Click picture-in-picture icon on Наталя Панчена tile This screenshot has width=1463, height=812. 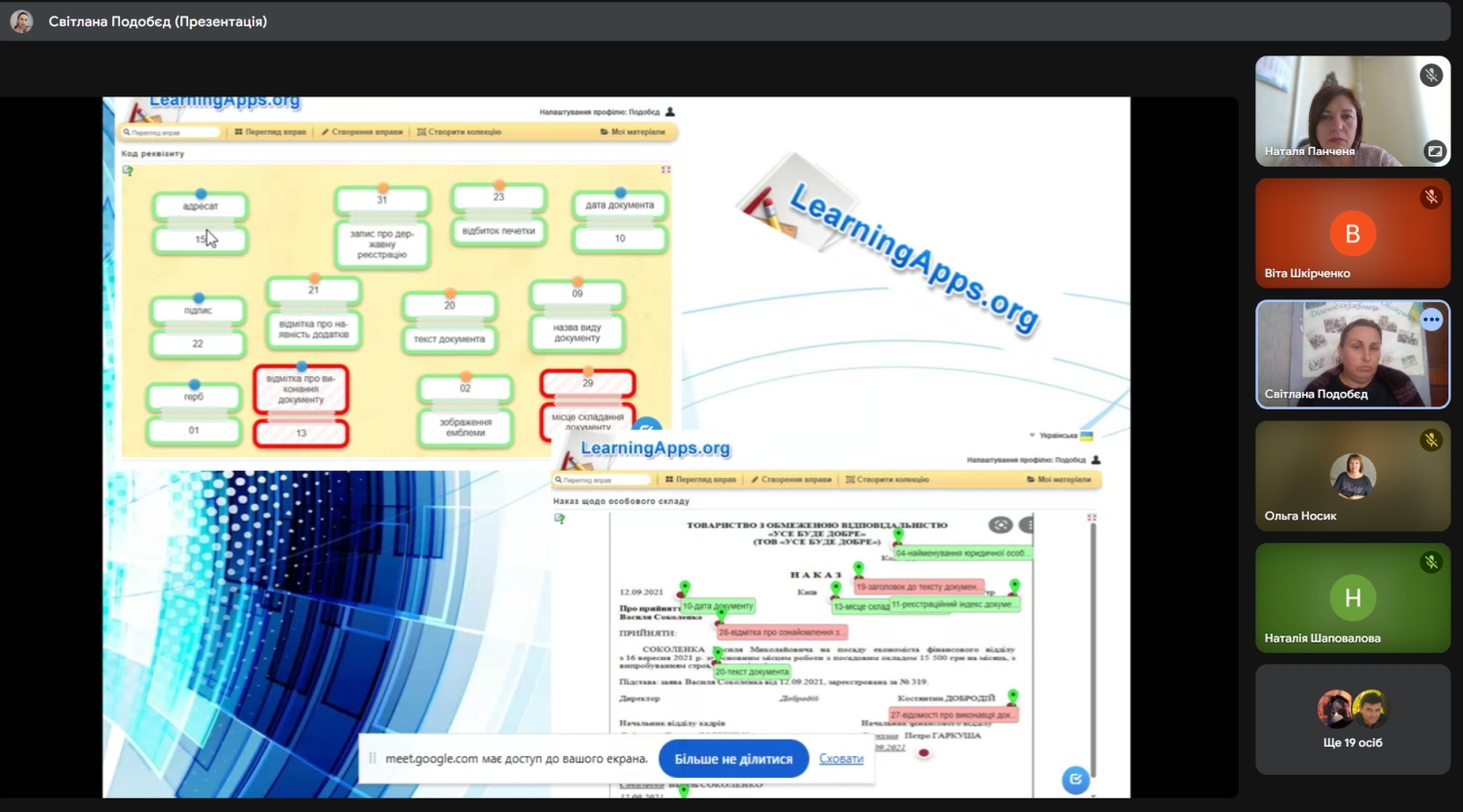(x=1435, y=151)
